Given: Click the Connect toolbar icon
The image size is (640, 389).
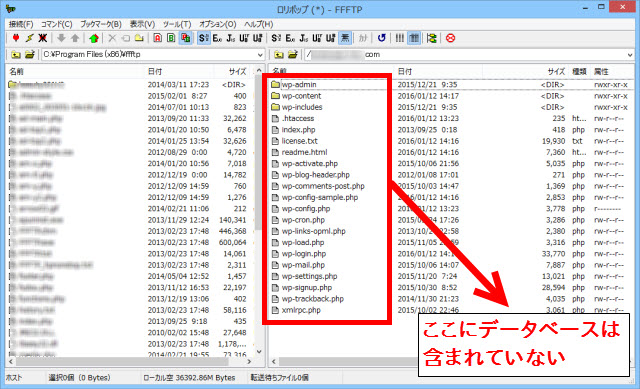Looking at the screenshot, I should coord(16,38).
